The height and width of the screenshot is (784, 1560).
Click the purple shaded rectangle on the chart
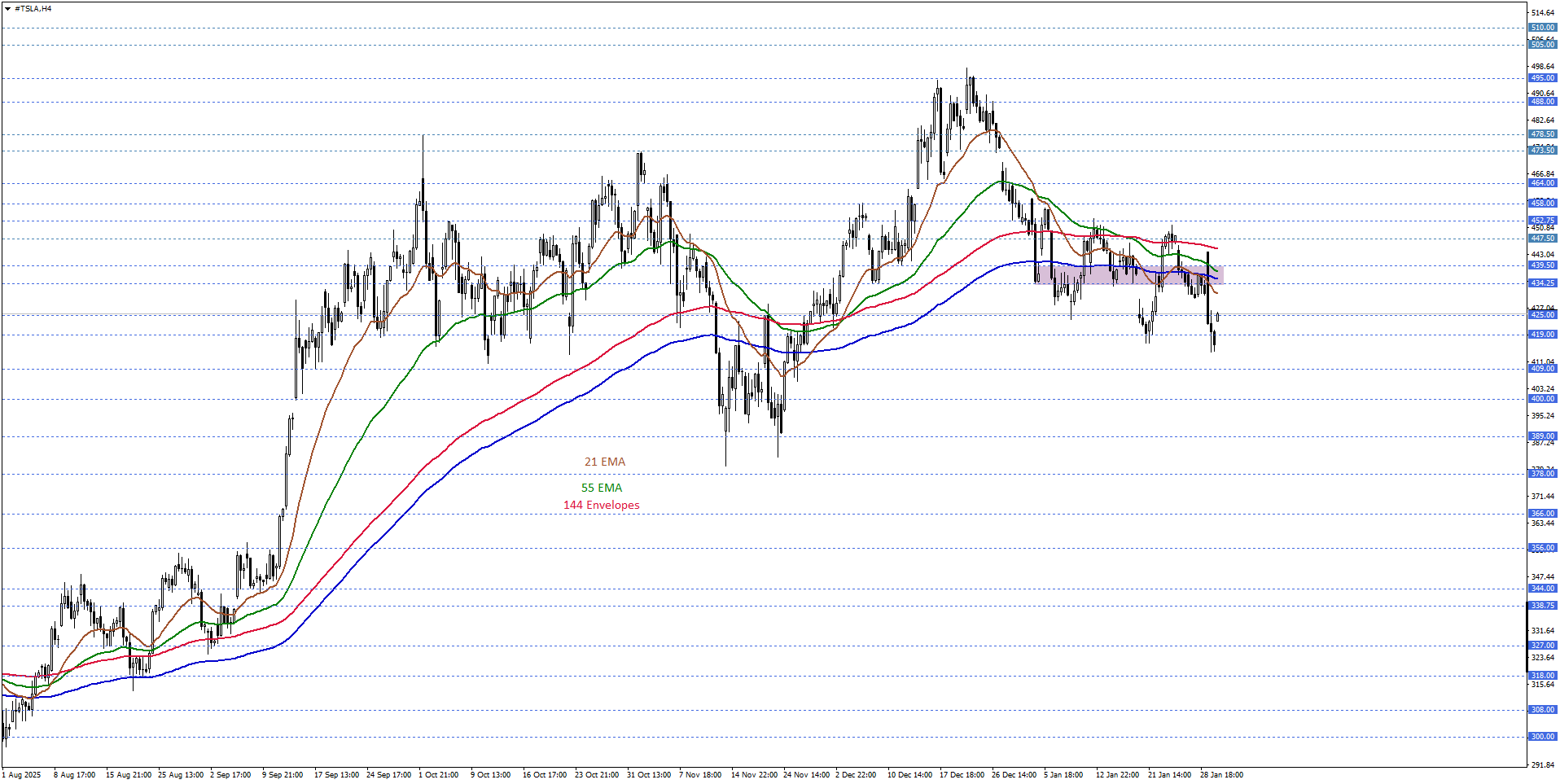coord(1128,275)
